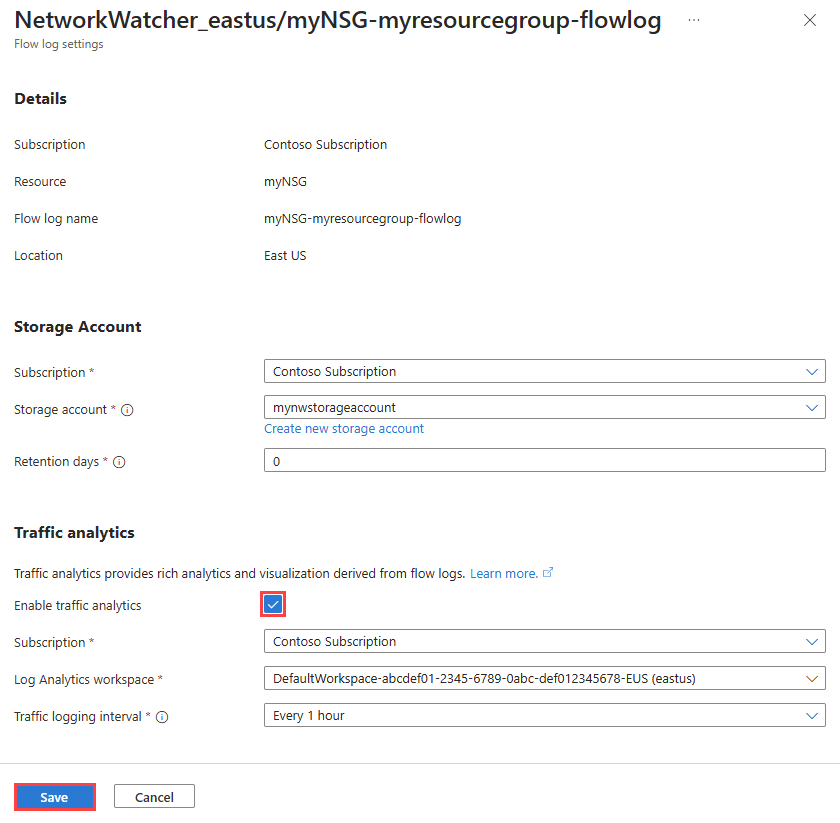Click the Retention days info icon
The image size is (840, 823).
[120, 462]
